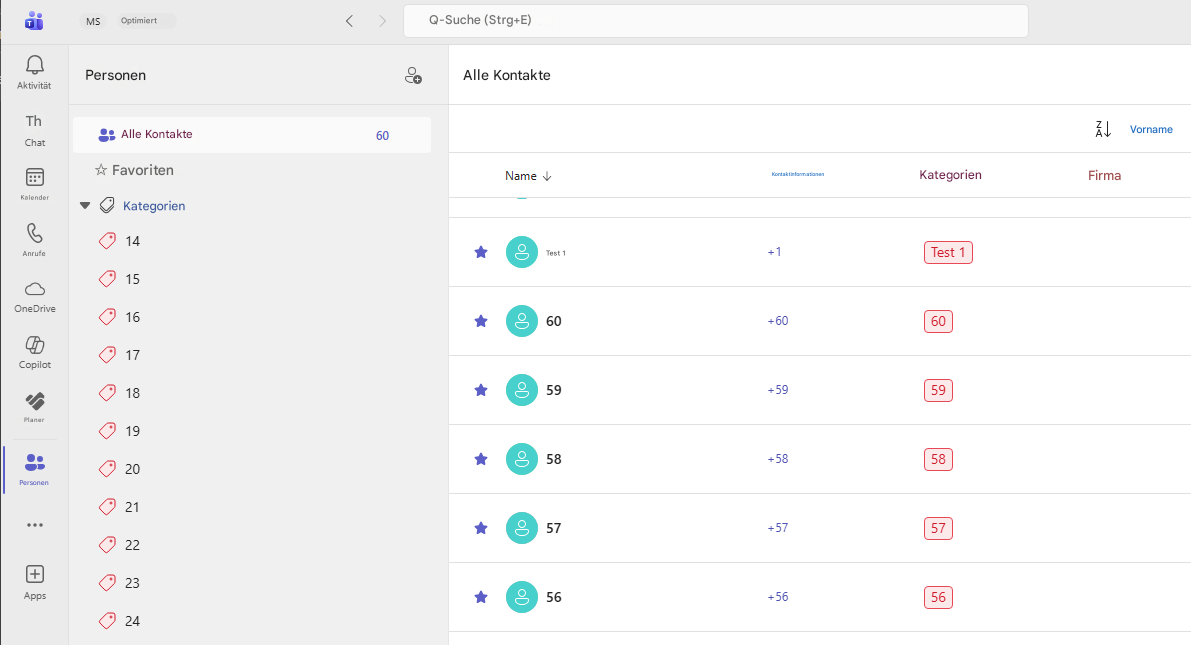This screenshot has height=645, width=1191.
Task: Open the sort order dropdown icon
Action: coord(1103,129)
